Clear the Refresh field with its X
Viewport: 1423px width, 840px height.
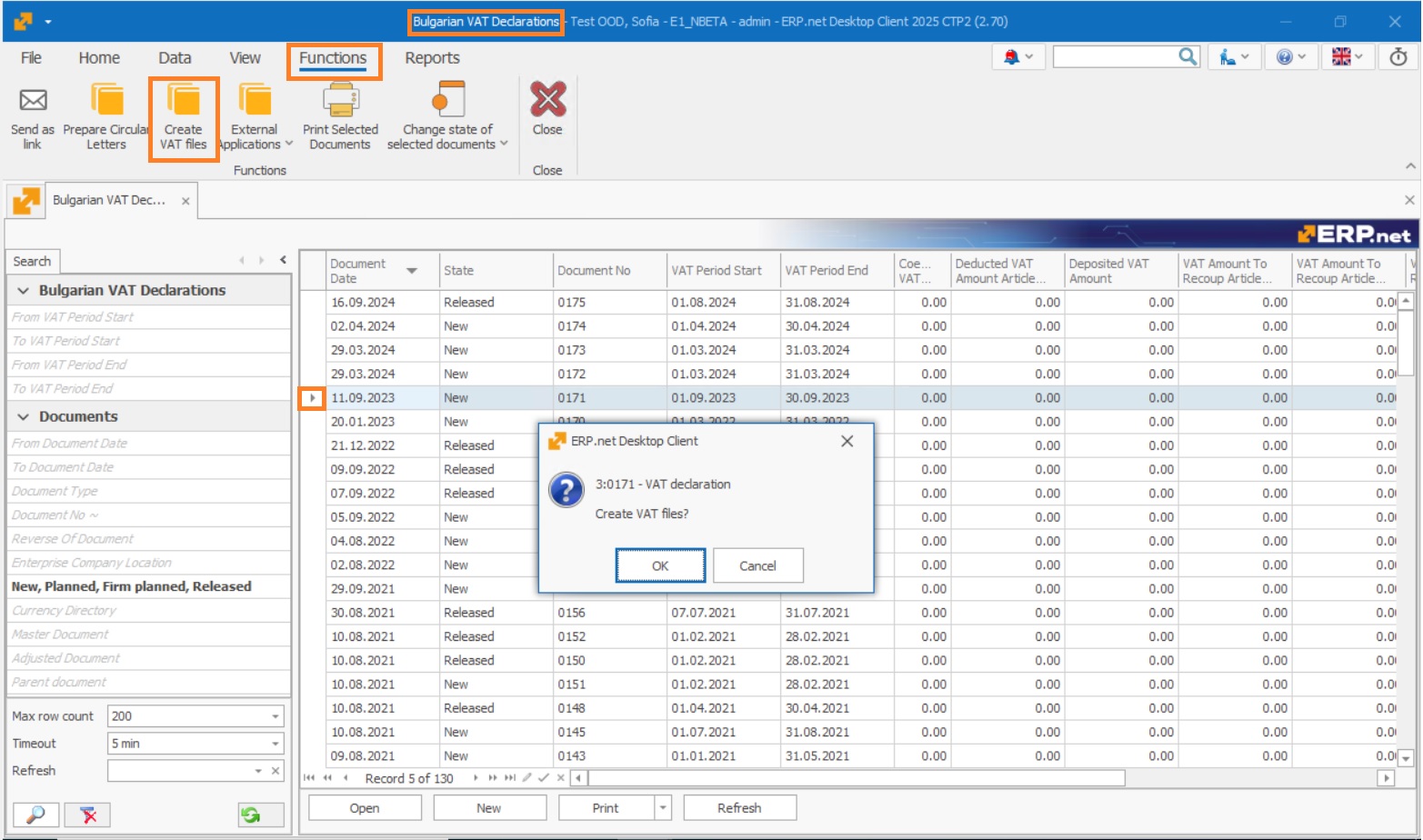click(276, 771)
